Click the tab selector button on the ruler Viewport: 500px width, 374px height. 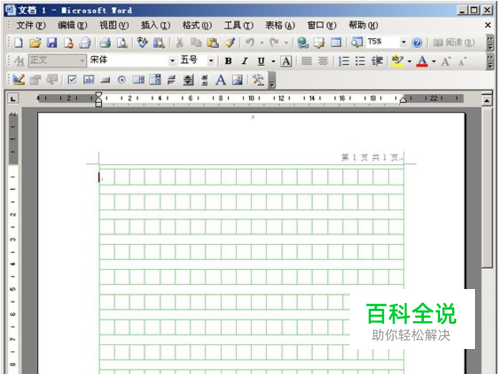pyautogui.click(x=13, y=99)
